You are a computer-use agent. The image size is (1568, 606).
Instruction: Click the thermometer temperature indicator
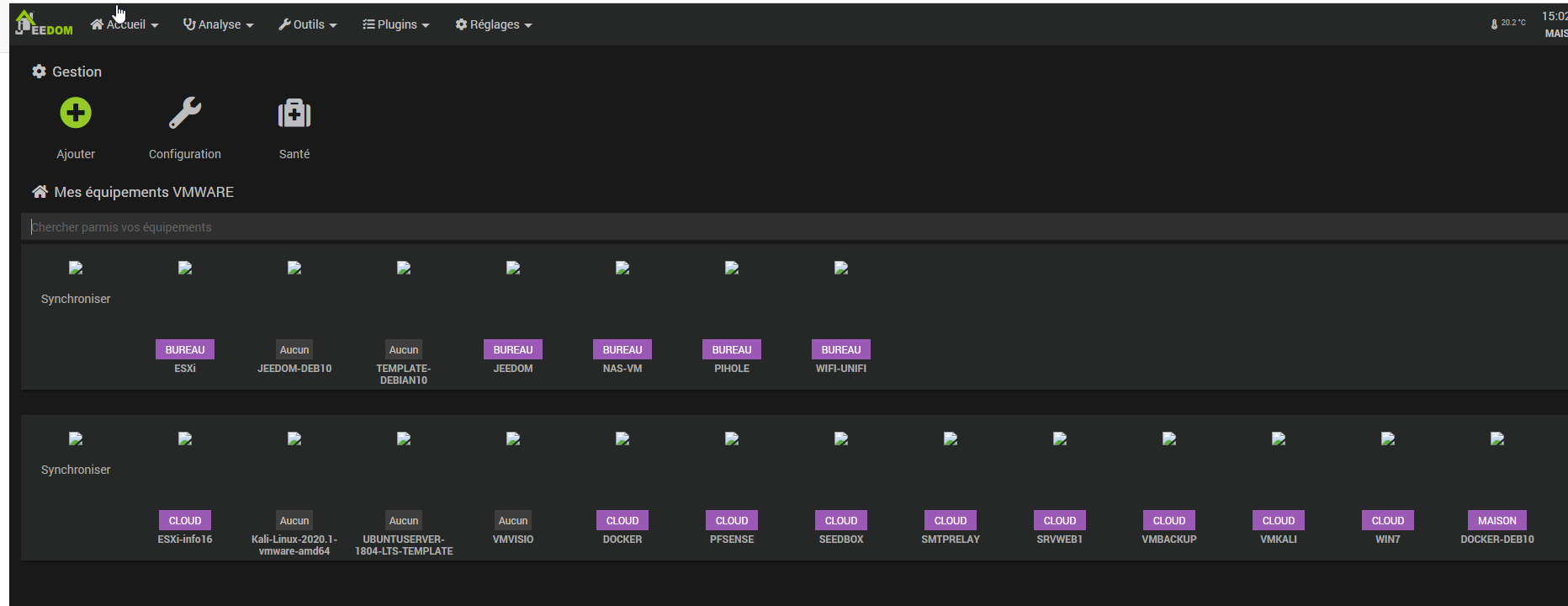[1507, 24]
